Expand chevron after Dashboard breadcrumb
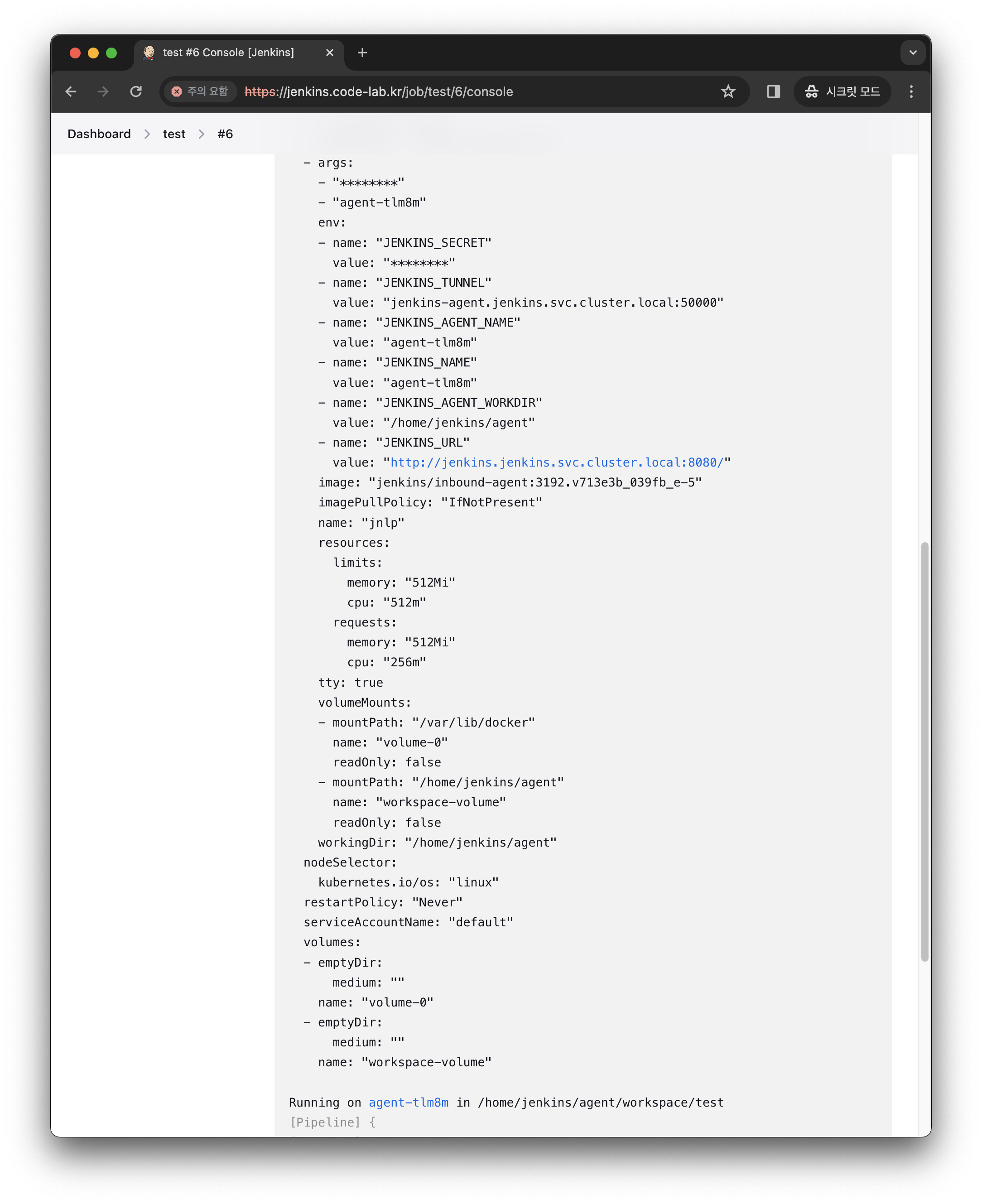Image resolution: width=982 pixels, height=1204 pixels. pos(147,134)
